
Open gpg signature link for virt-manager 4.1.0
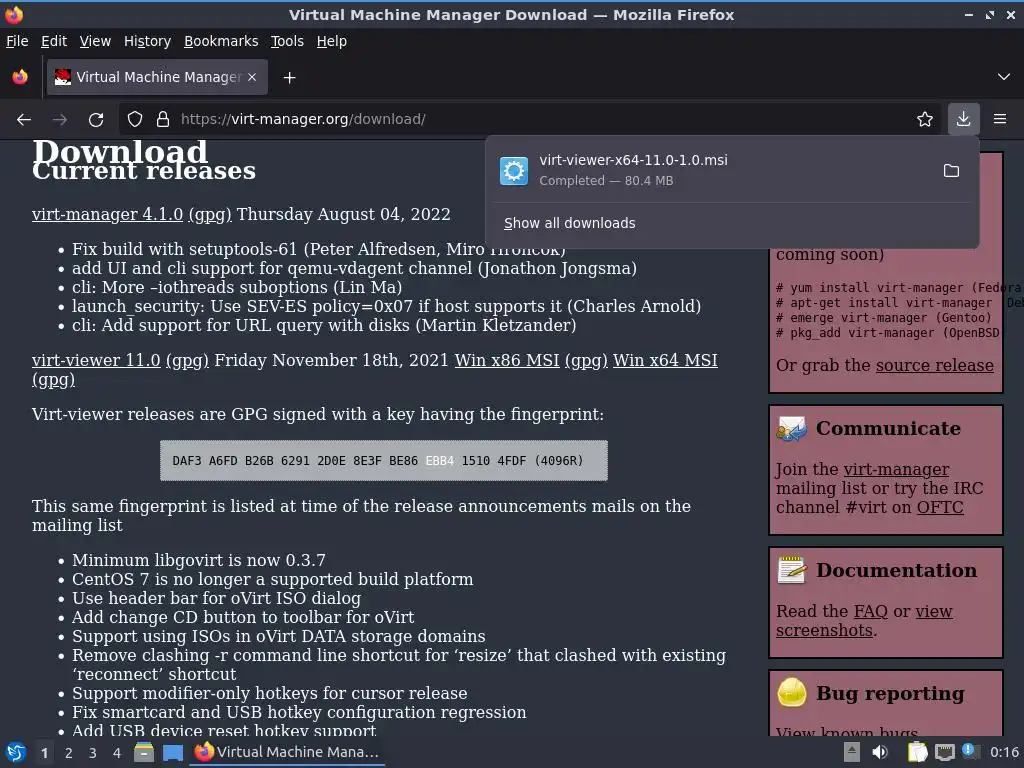pyautogui.click(x=210, y=214)
